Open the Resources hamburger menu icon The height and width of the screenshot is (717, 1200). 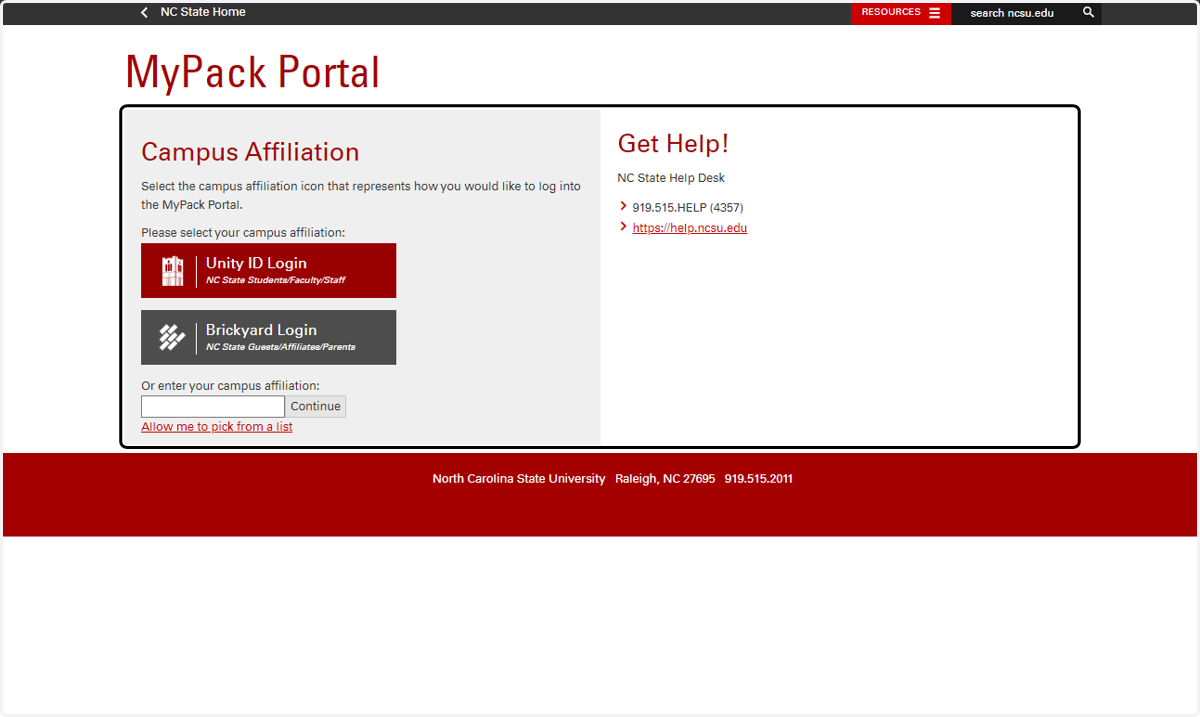click(934, 13)
